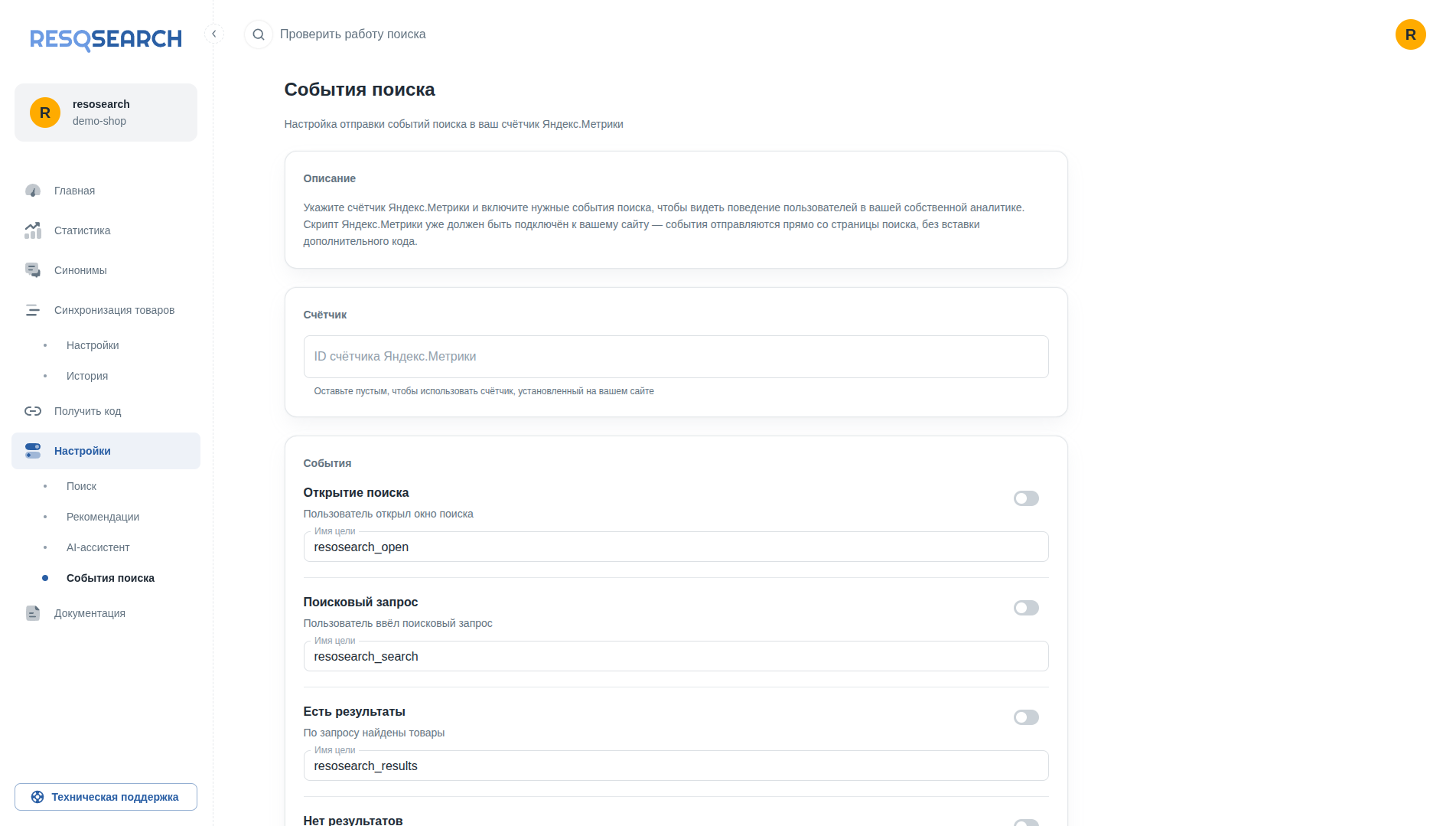Enable the Открытие поиска event toggle

point(1026,498)
